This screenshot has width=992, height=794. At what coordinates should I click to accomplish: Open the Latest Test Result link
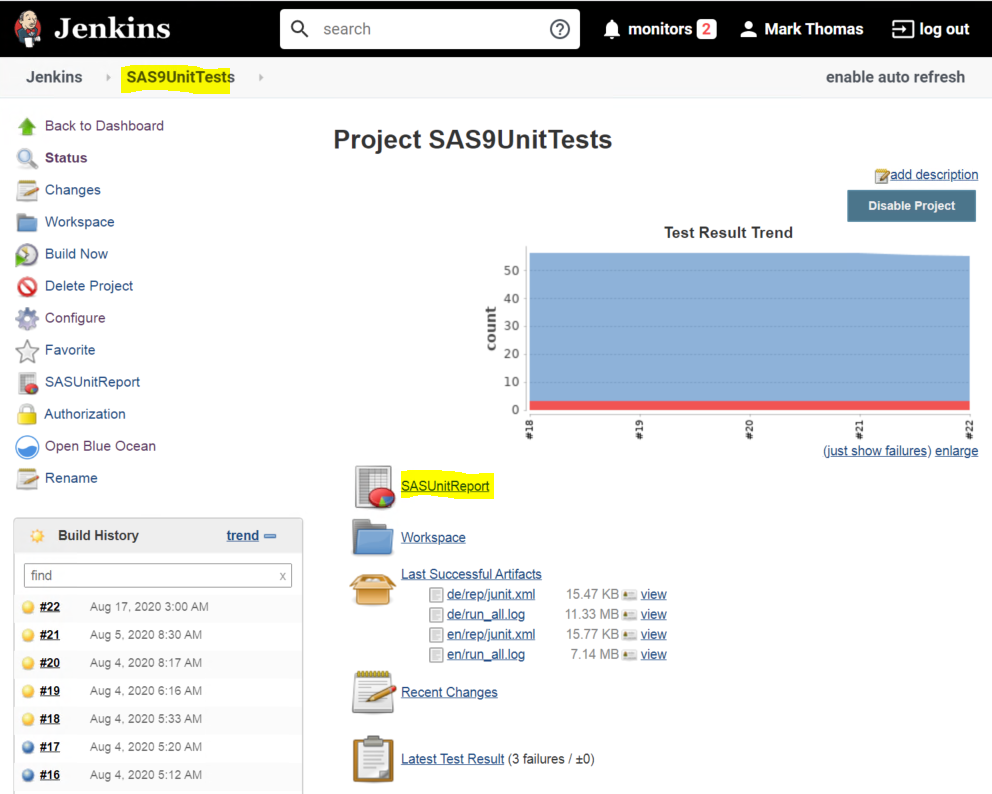click(x=452, y=759)
